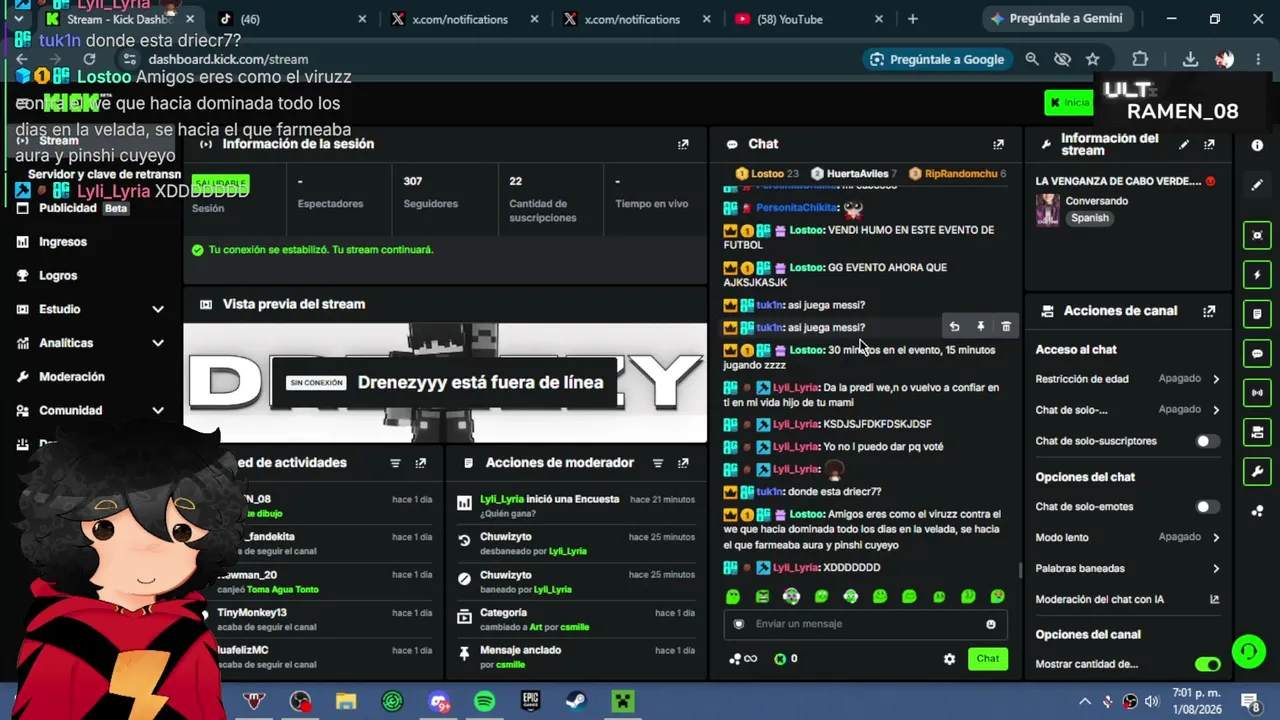Screen dimensions: 1280x720
Task: Open Minecraft from the taskbar
Action: click(x=623, y=701)
